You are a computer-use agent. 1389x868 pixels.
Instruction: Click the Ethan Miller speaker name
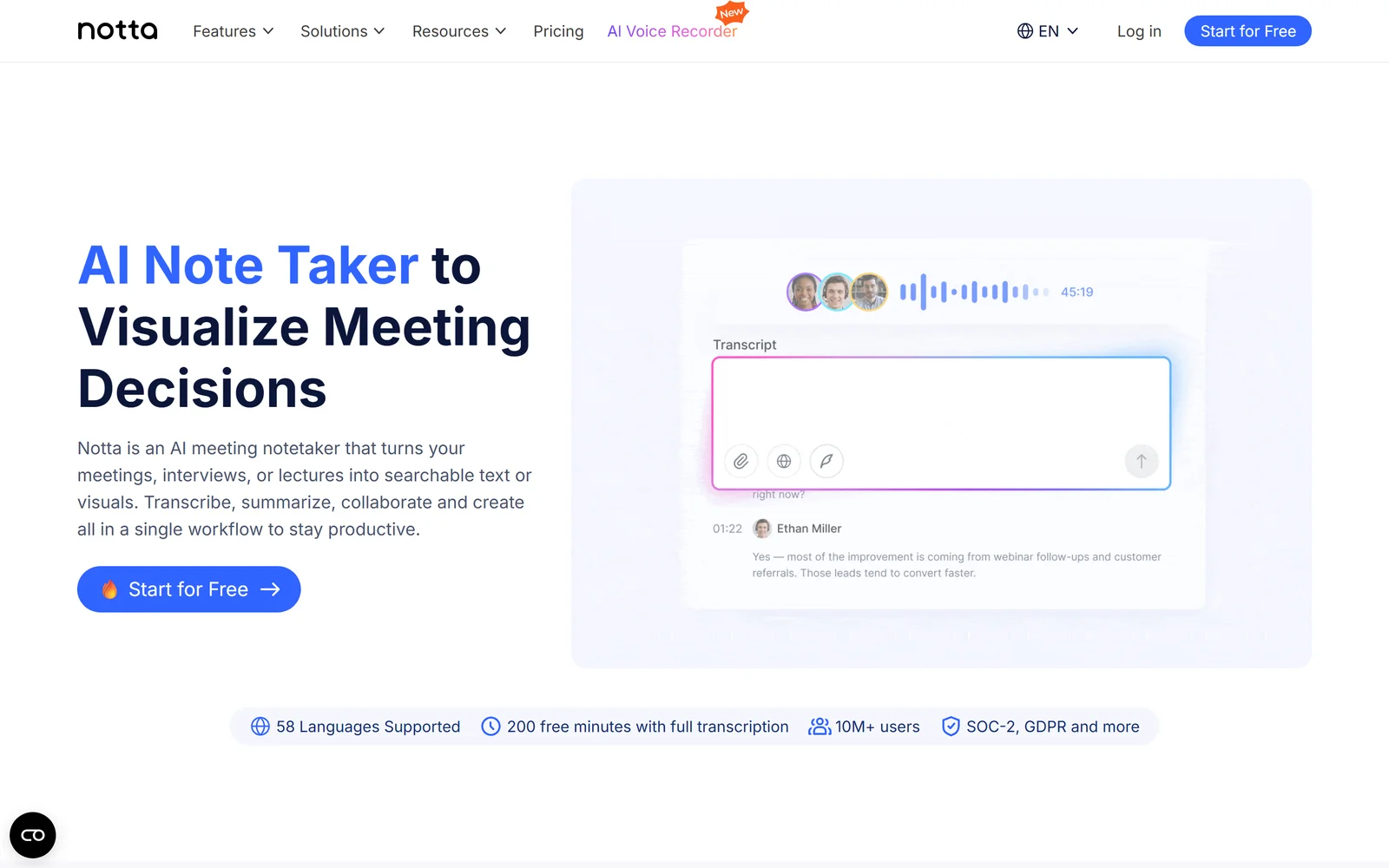coord(809,529)
